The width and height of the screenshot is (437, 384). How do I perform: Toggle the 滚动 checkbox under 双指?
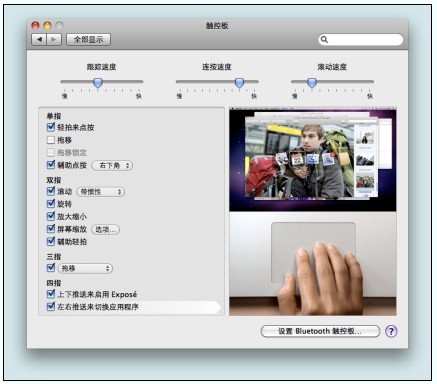[51, 191]
